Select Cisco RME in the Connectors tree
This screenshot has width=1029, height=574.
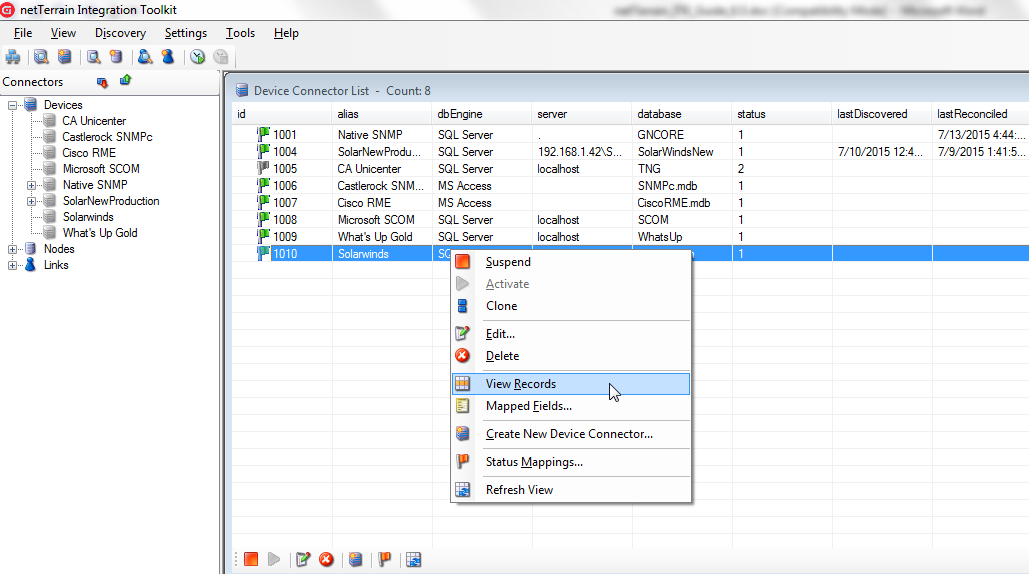point(89,153)
